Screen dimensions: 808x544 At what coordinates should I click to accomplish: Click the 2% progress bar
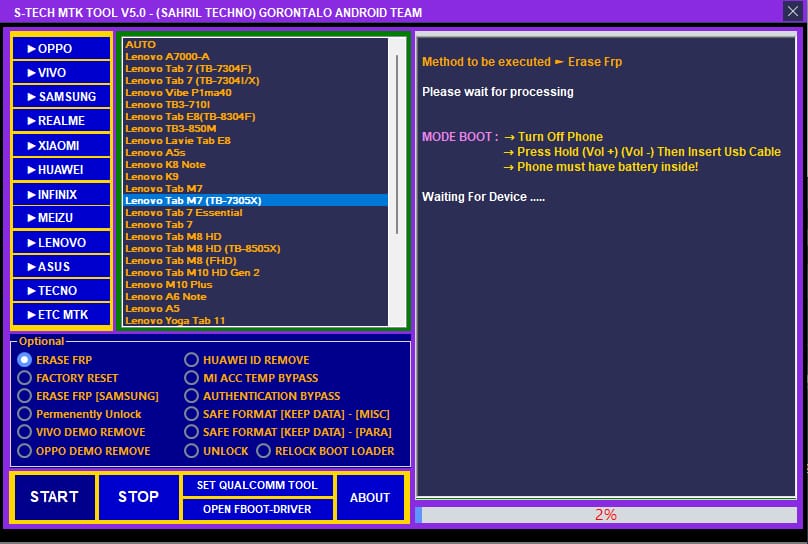pos(605,515)
